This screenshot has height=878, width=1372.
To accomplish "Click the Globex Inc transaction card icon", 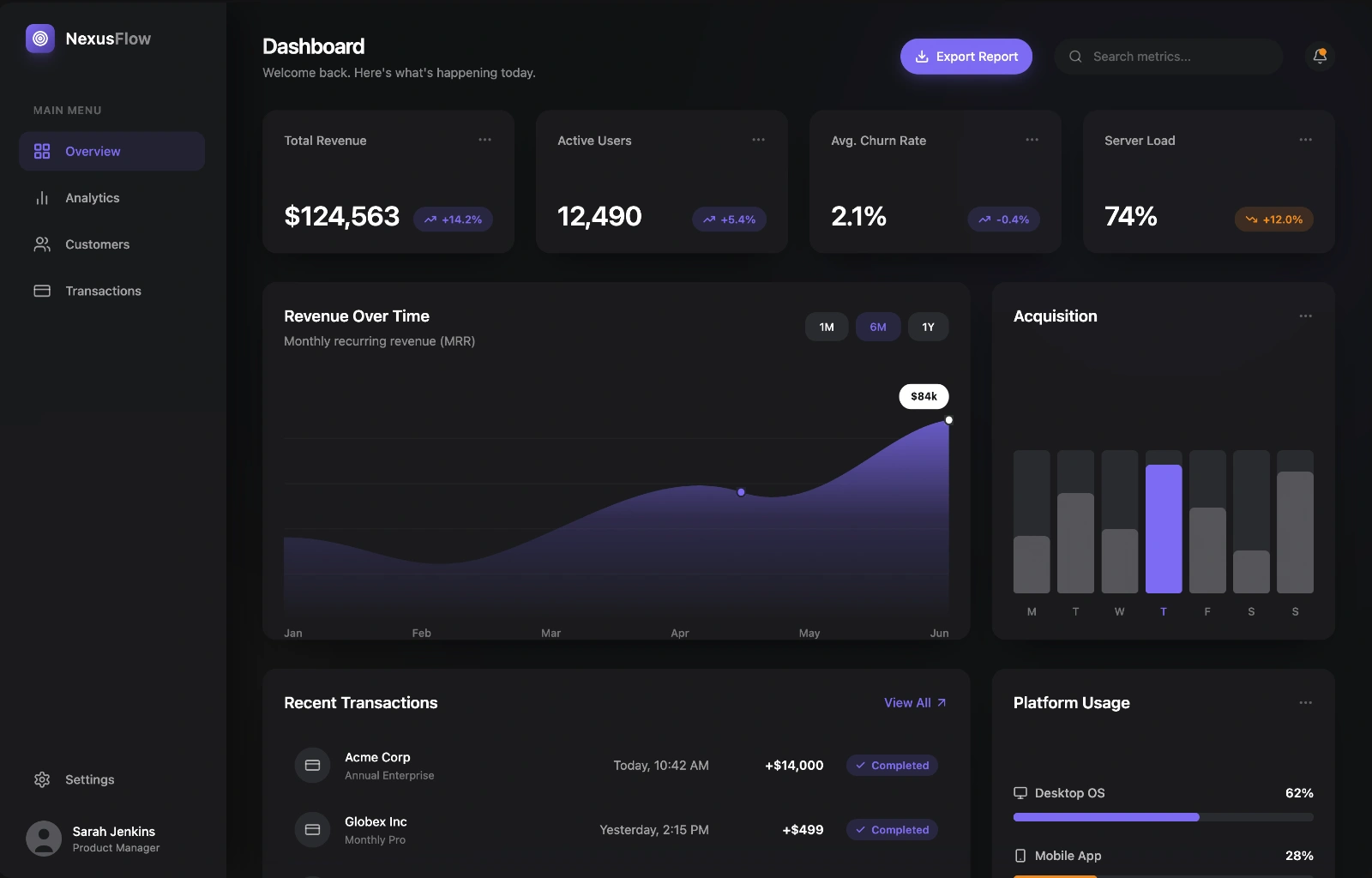I will point(312,829).
